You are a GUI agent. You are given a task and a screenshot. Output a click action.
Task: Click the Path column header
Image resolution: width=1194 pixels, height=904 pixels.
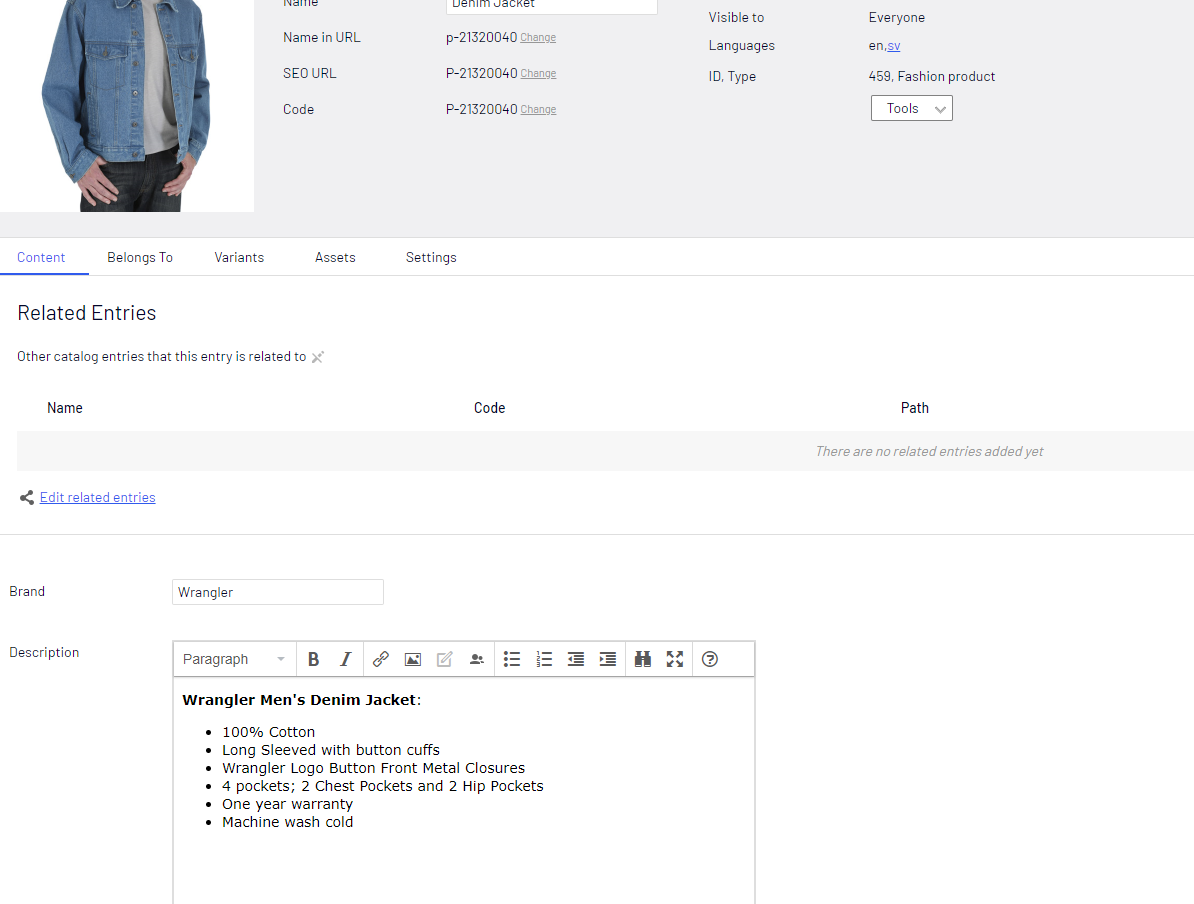tap(915, 408)
